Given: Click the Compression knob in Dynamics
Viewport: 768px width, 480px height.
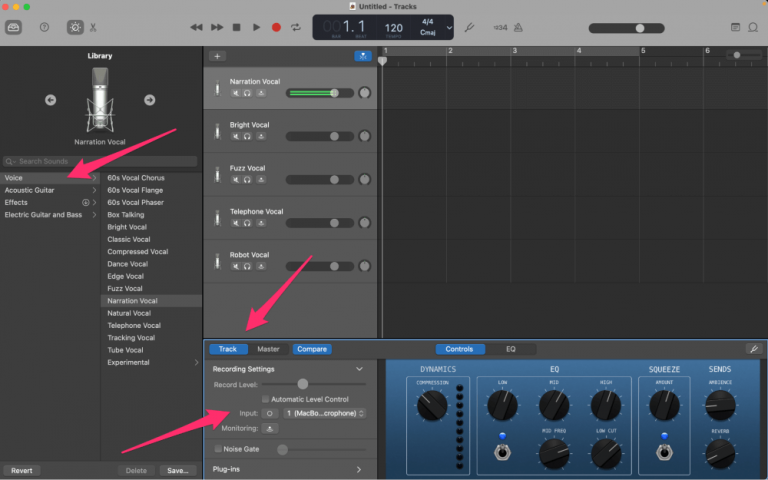Looking at the screenshot, I should coord(432,406).
